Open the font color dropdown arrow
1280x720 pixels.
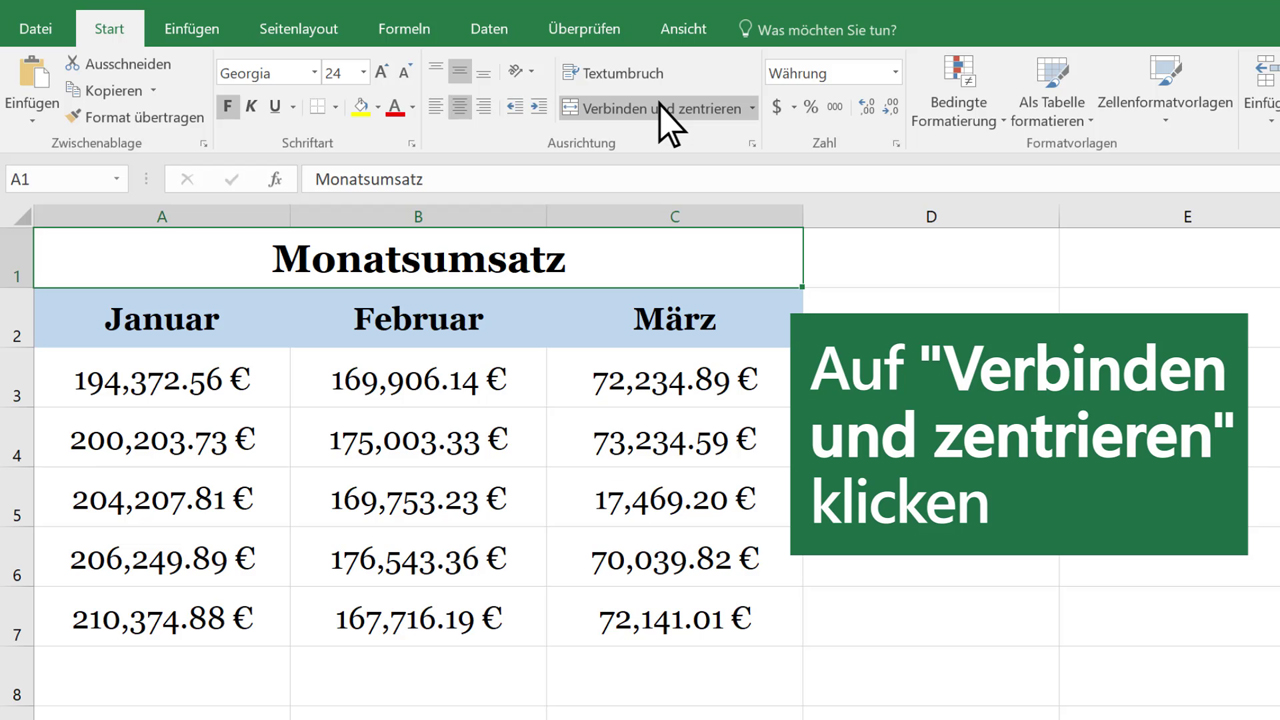click(x=413, y=106)
